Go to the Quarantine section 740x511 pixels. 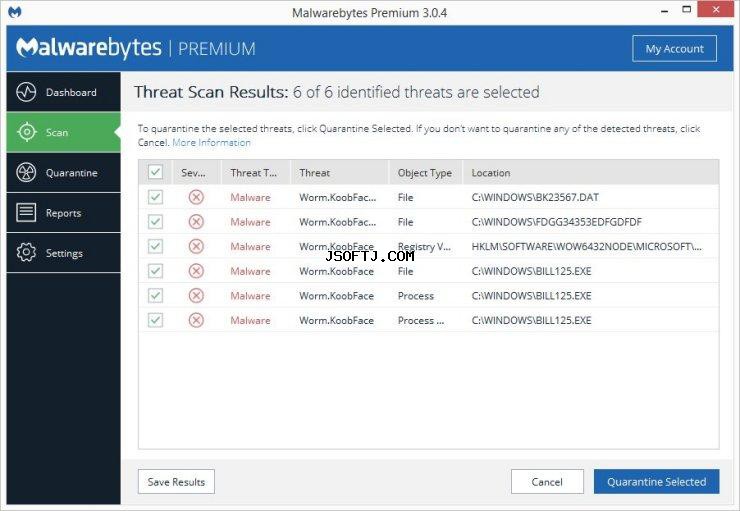64,172
